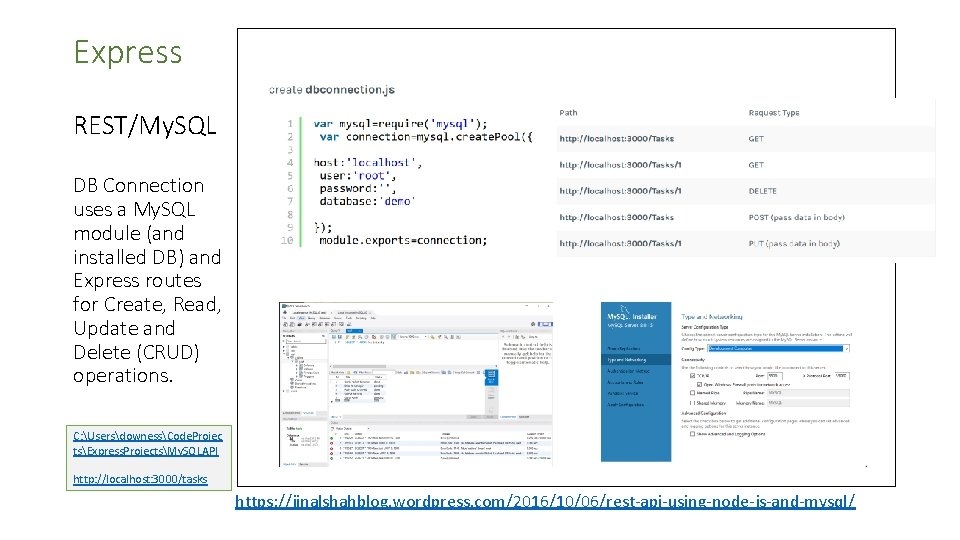
Task: Click the "DELETE" request type cell
Action: [x=762, y=191]
